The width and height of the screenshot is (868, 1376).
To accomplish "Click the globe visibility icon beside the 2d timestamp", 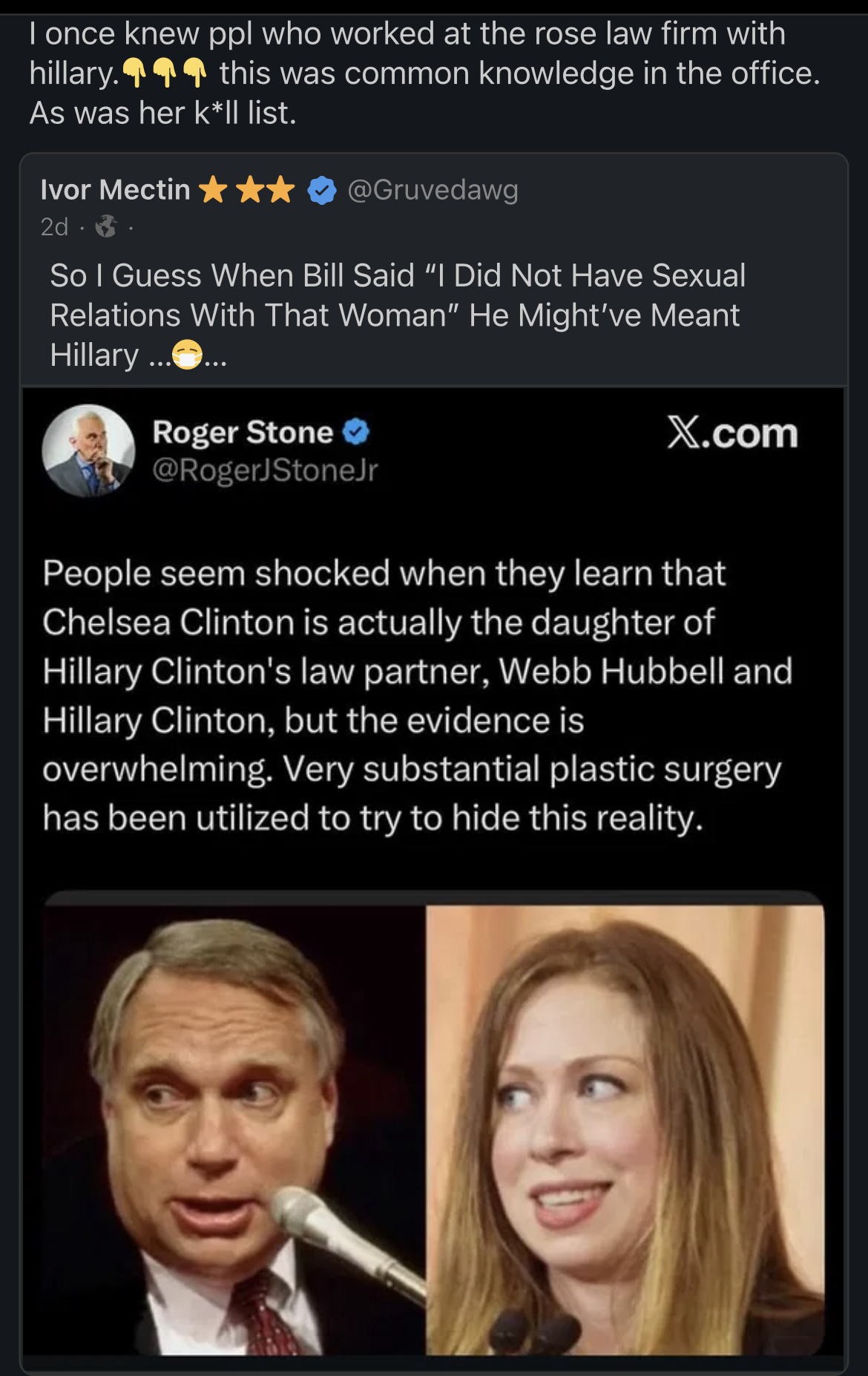I will (106, 228).
